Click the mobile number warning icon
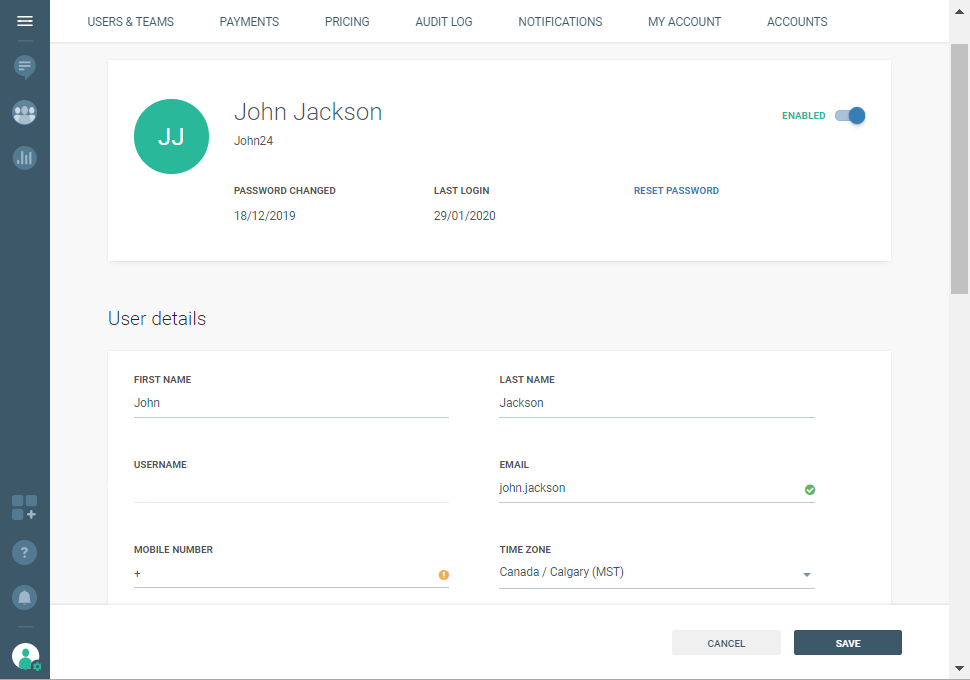 tap(443, 575)
